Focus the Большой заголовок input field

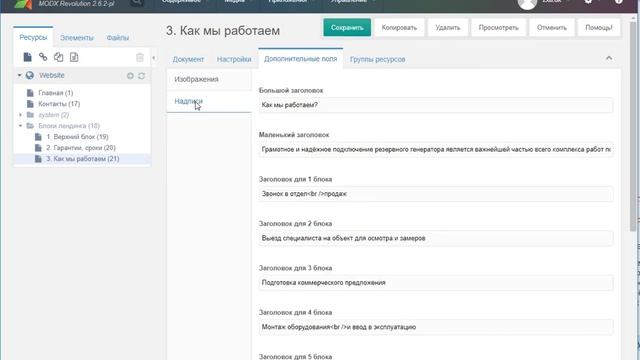pos(436,105)
